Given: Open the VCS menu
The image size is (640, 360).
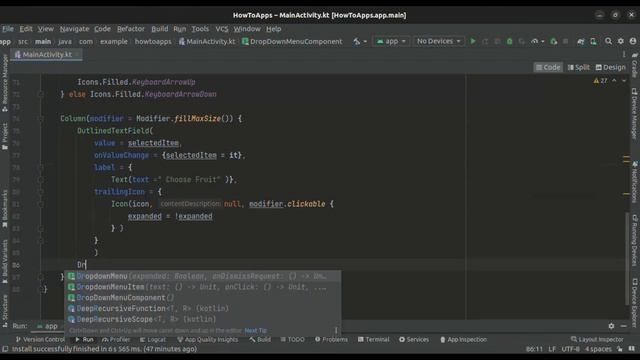Looking at the screenshot, I should tap(222, 29).
